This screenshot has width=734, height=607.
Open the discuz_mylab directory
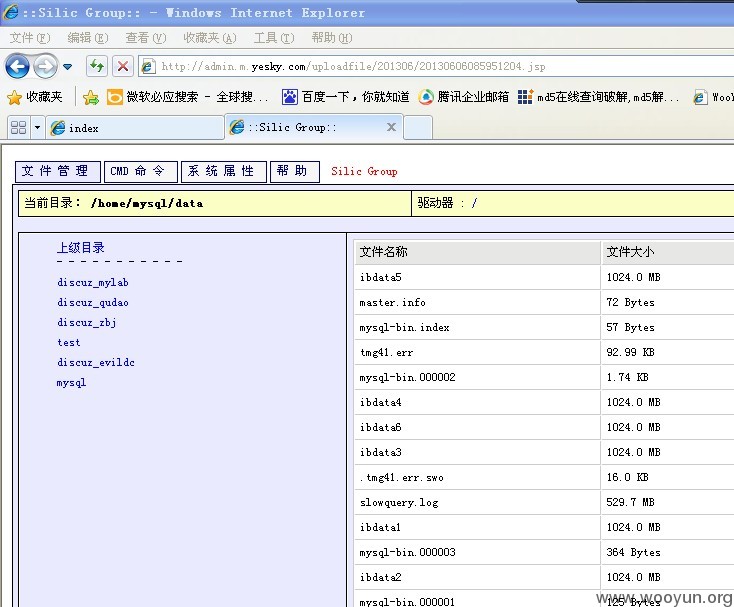click(93, 282)
